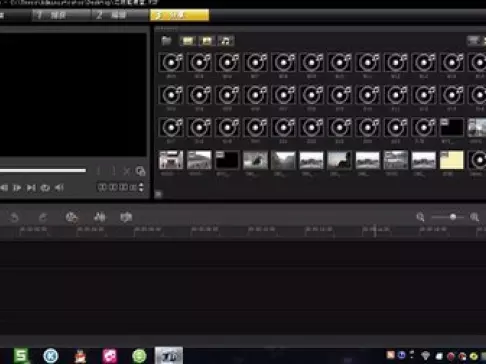The width and height of the screenshot is (486, 364).
Task: Toggle the show photos filter in library
Action: click(x=207, y=41)
